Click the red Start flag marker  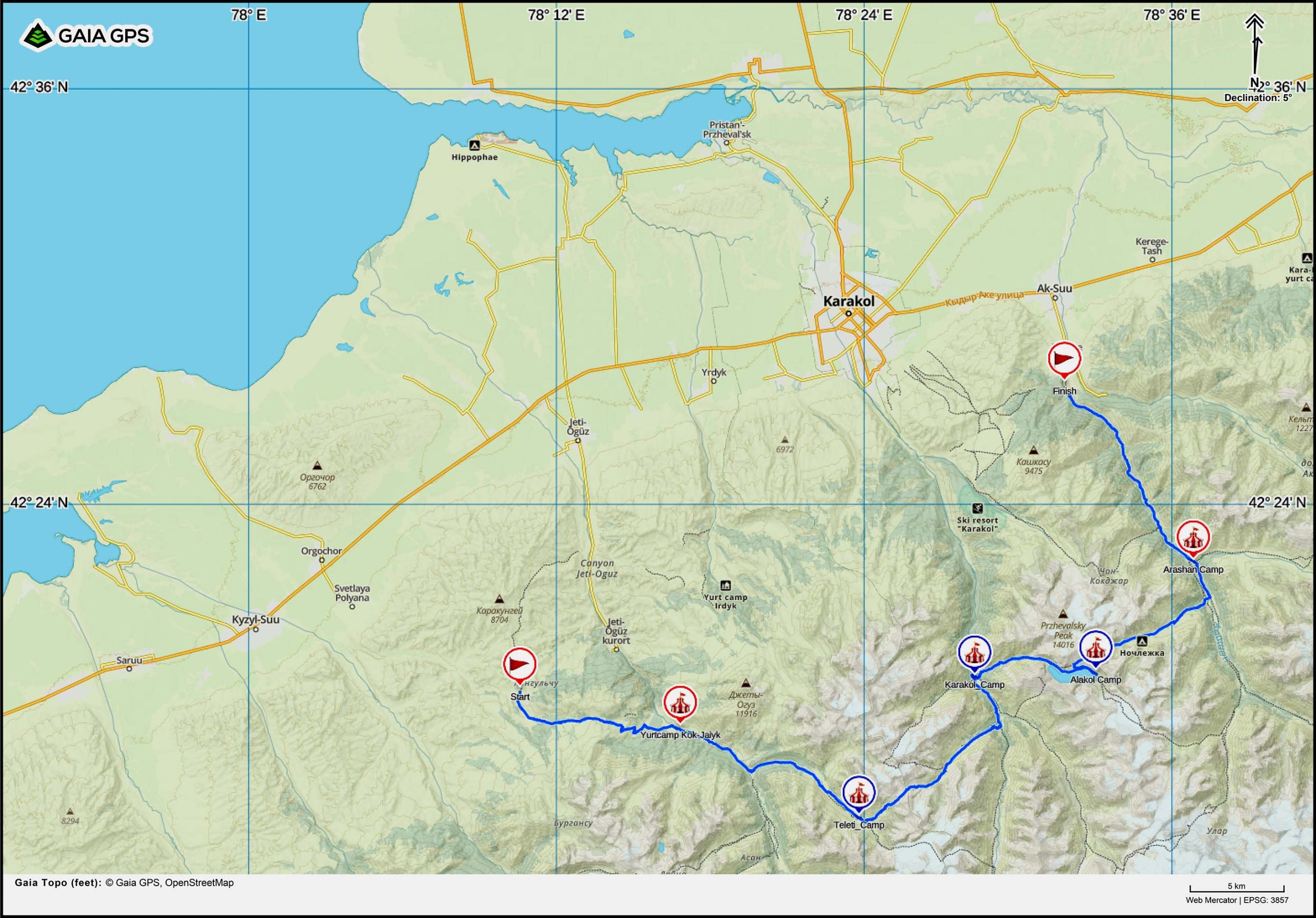(x=519, y=665)
